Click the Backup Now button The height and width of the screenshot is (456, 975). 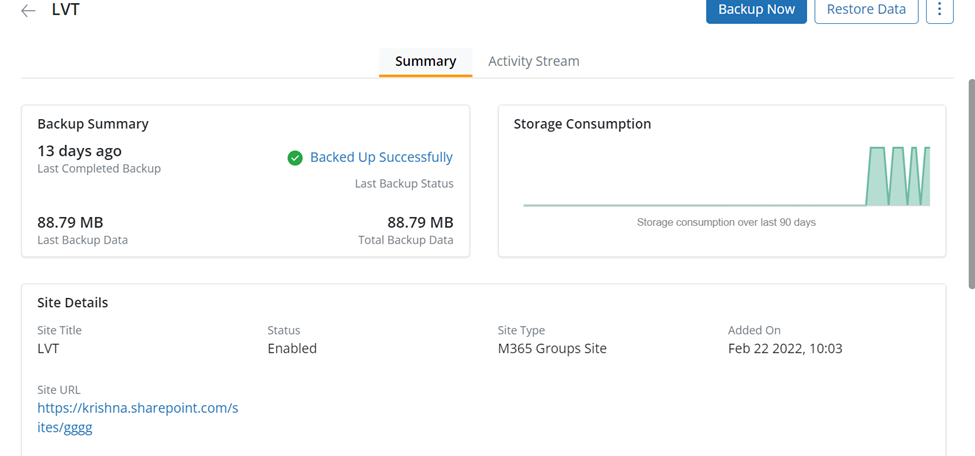756,10
